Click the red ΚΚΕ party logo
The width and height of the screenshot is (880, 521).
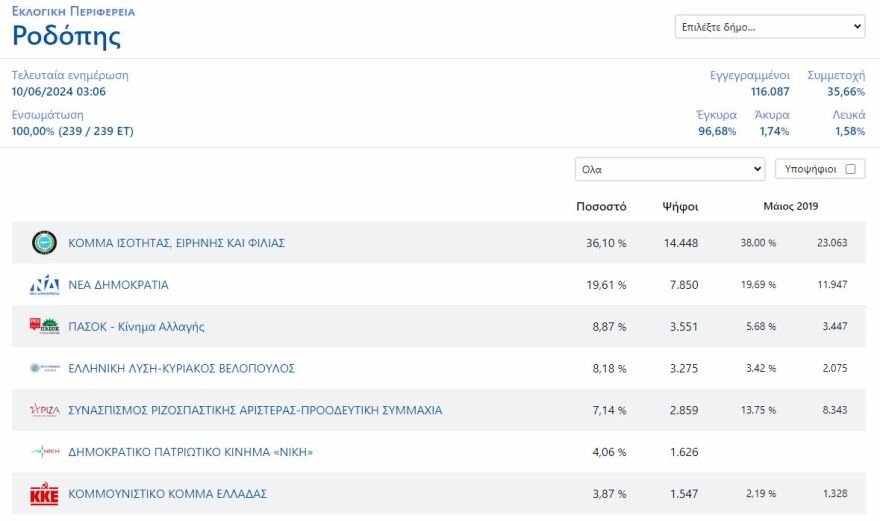pyautogui.click(x=44, y=494)
